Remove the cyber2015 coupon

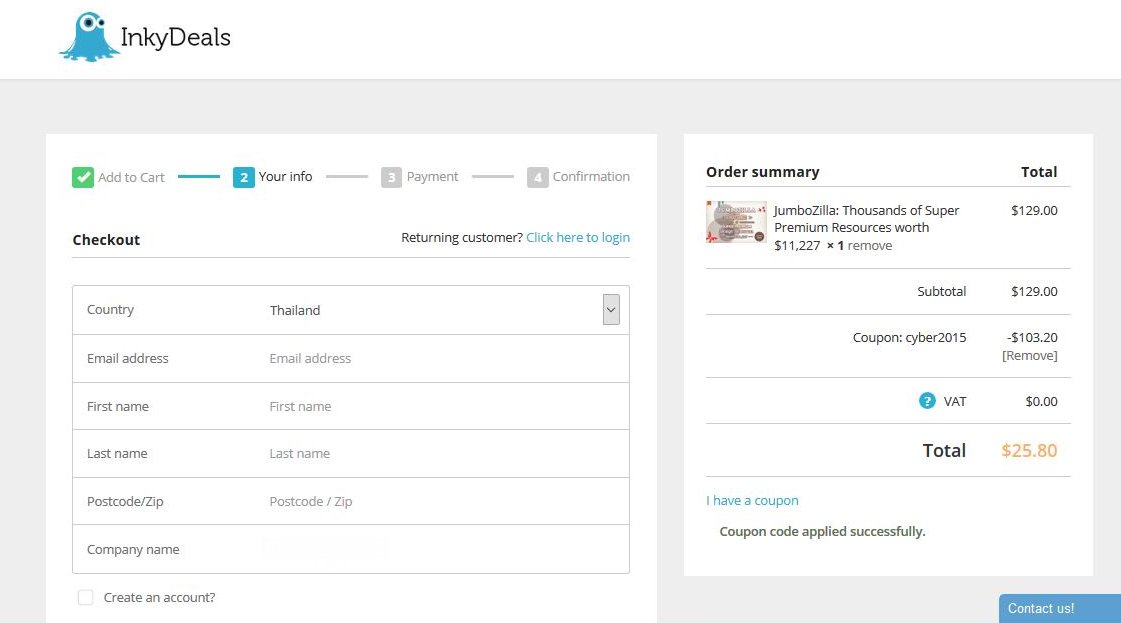(x=1029, y=355)
